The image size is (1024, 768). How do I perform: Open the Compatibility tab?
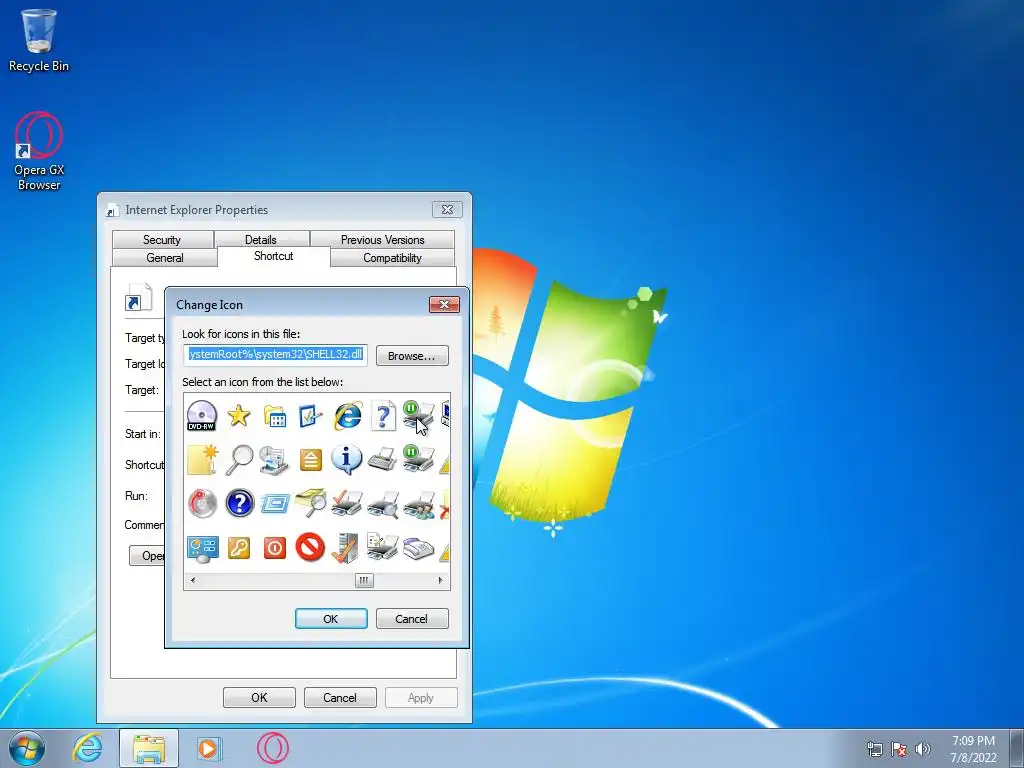[392, 257]
